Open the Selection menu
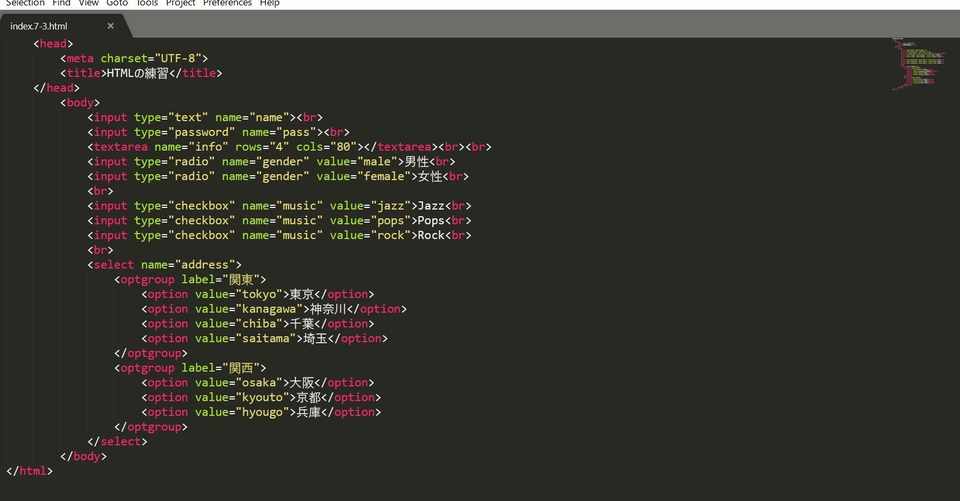The image size is (960, 501). [x=25, y=3]
